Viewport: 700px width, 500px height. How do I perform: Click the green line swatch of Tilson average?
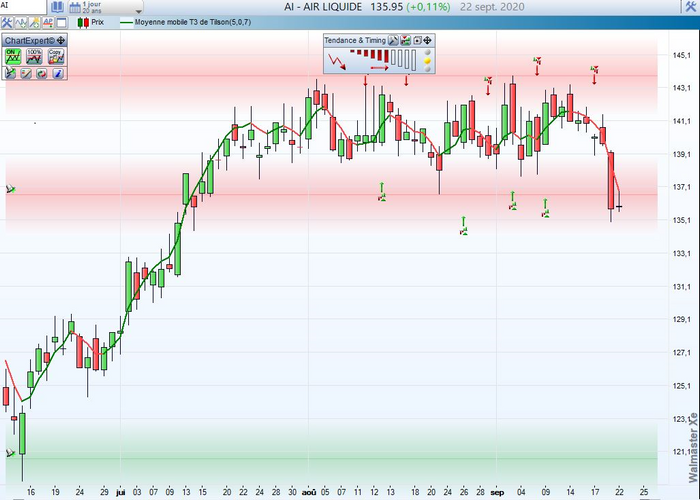tap(127, 22)
